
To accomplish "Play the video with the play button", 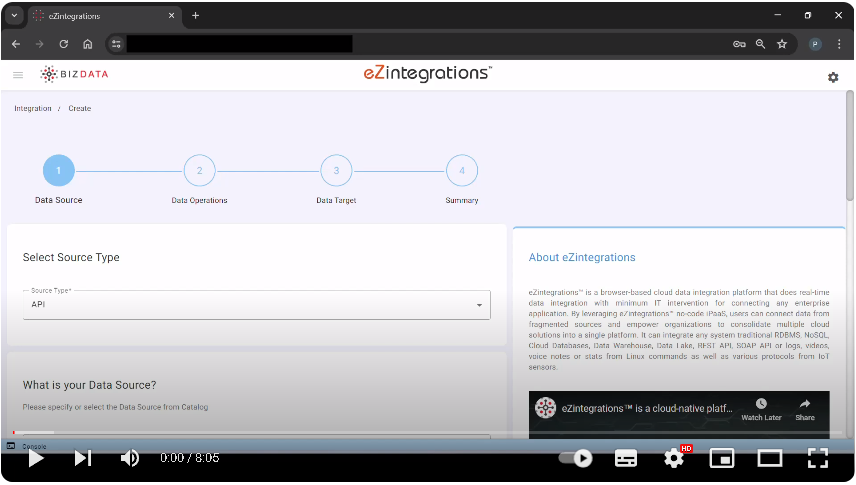I will pyautogui.click(x=36, y=458).
